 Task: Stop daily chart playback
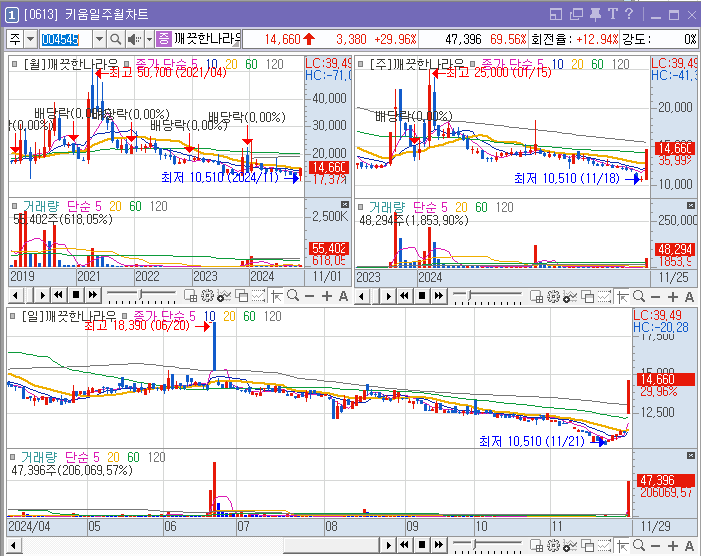coord(422,545)
